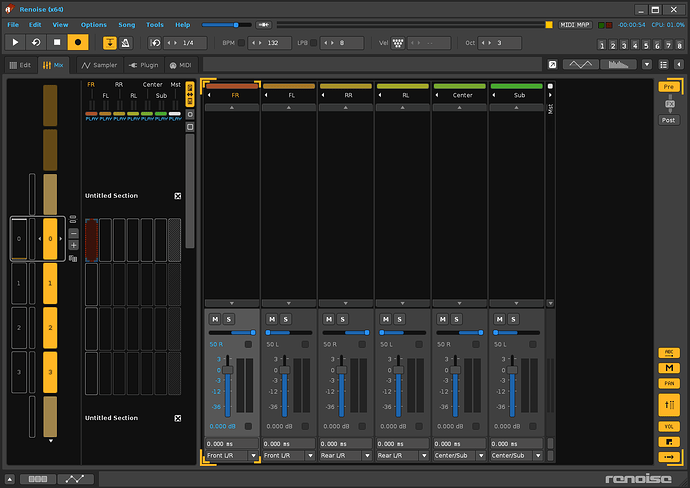Mute the FL track
Screen dimensions: 690x488
272,319
